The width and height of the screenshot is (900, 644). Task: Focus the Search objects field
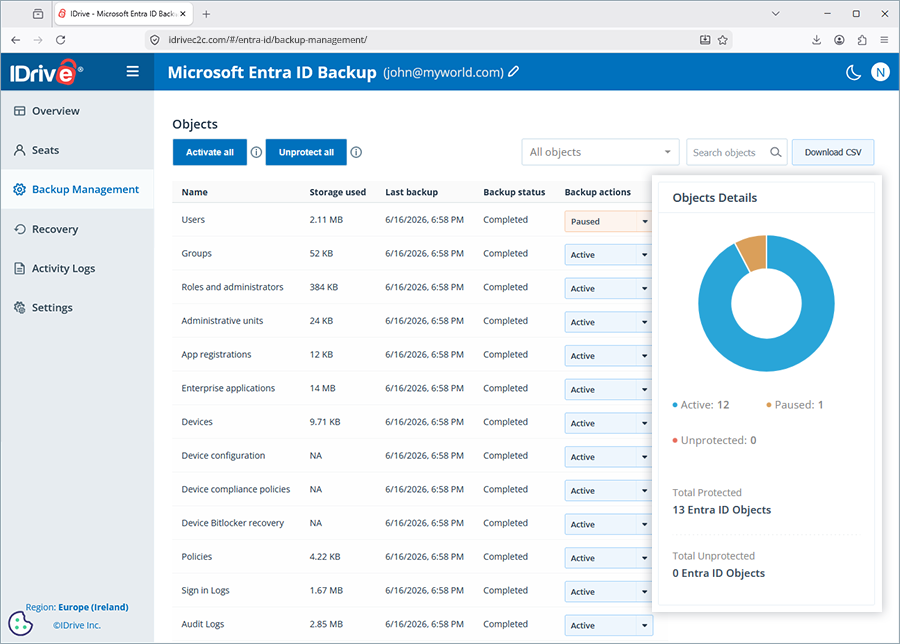point(729,152)
